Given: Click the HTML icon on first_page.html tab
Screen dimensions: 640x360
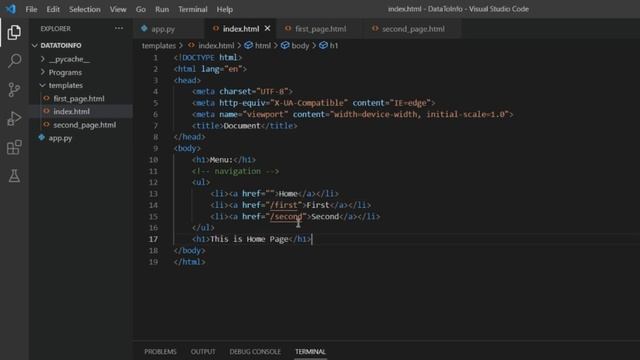Looking at the screenshot, I should 288,29.
